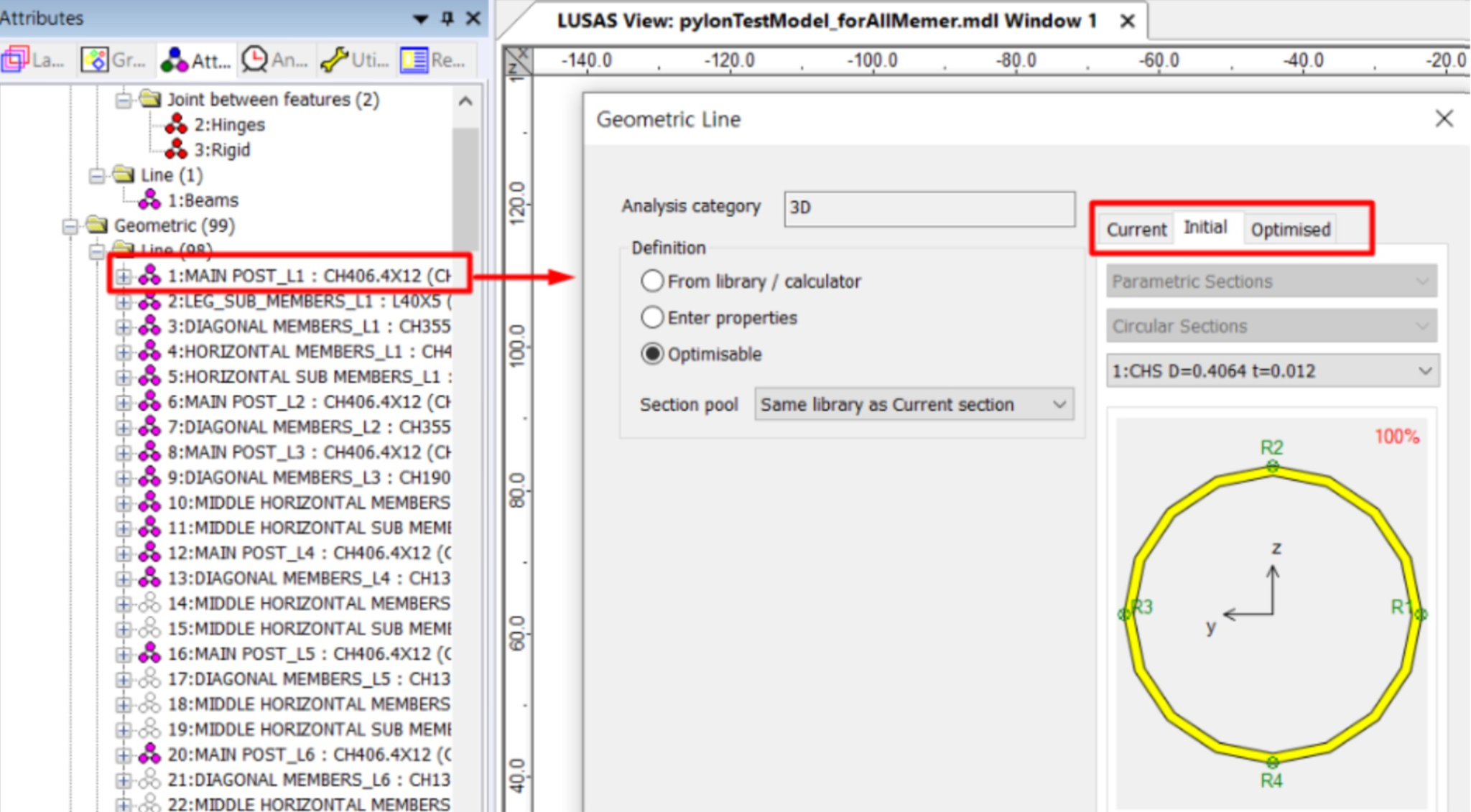Click the 2:Hinges joint attribute icon
This screenshot has width=1471, height=812.
176,125
